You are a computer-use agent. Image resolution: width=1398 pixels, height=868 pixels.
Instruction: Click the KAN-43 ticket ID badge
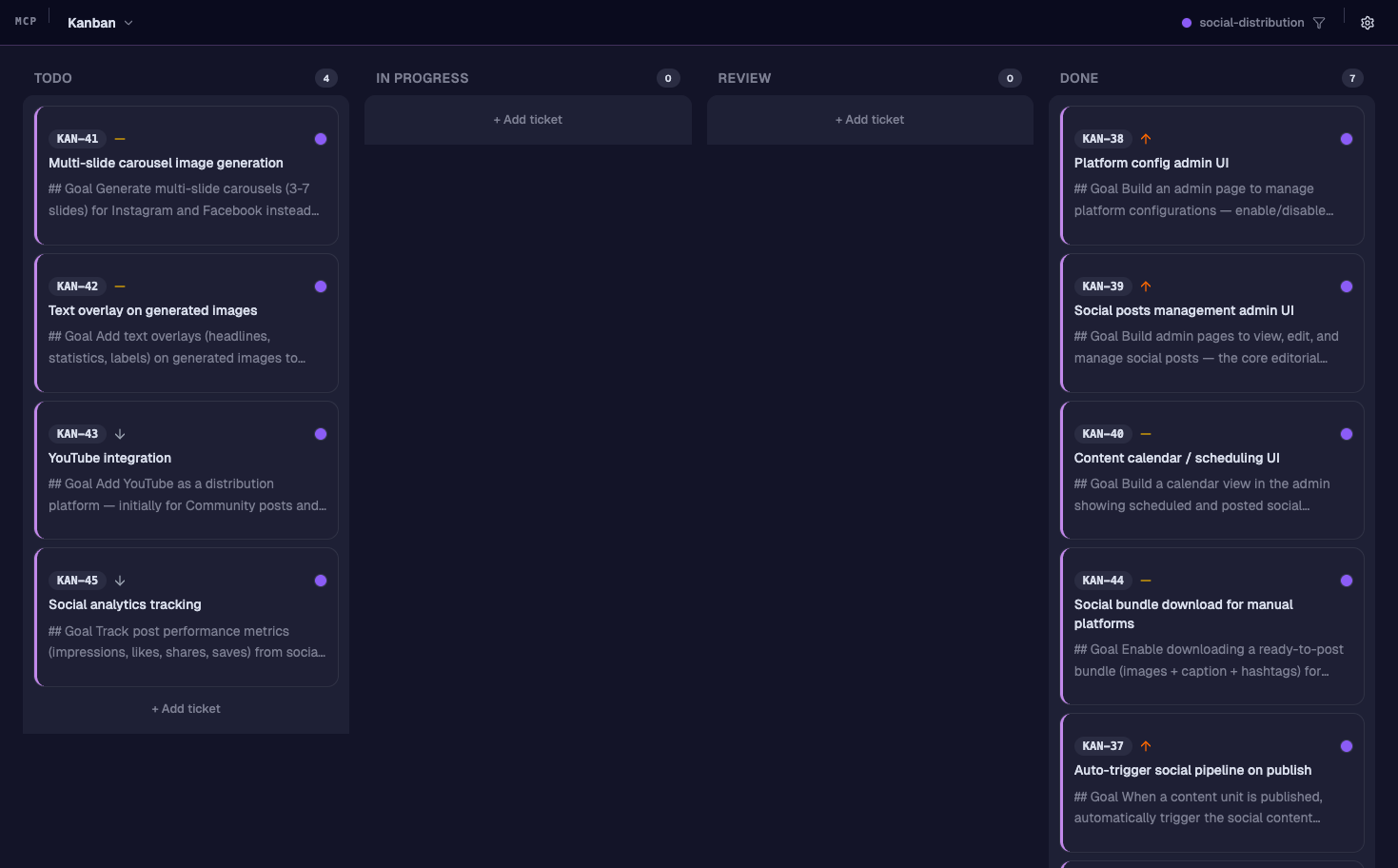78,434
